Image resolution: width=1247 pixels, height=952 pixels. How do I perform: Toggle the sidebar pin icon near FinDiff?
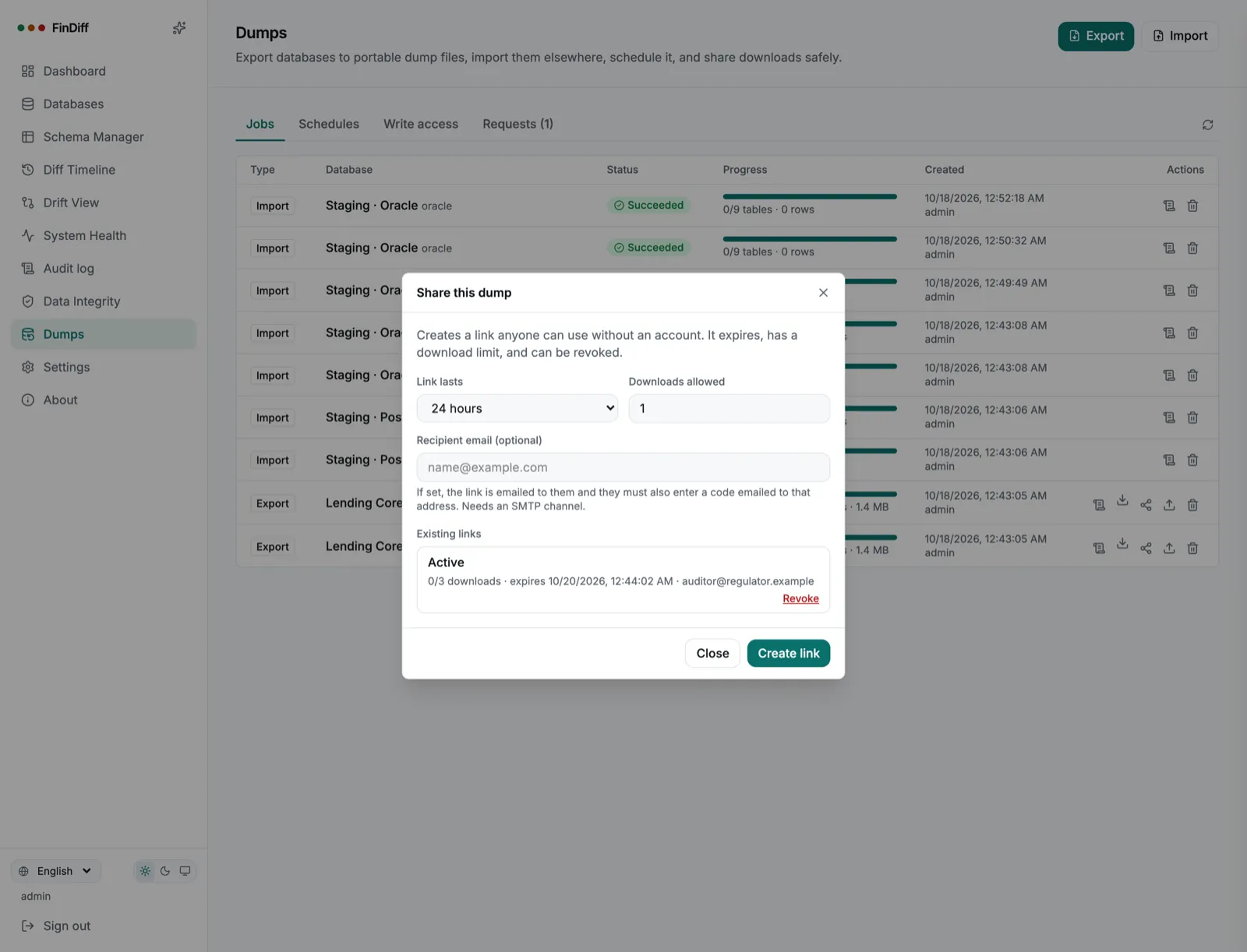pyautogui.click(x=179, y=28)
